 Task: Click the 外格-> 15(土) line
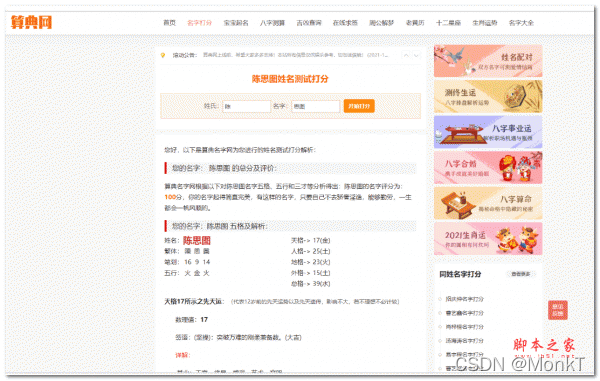(310, 273)
